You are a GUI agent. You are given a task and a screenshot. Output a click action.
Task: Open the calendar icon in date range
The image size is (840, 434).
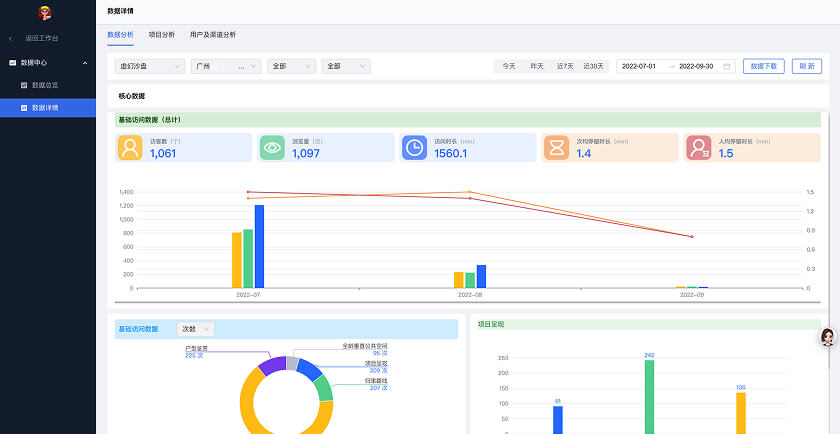point(726,66)
